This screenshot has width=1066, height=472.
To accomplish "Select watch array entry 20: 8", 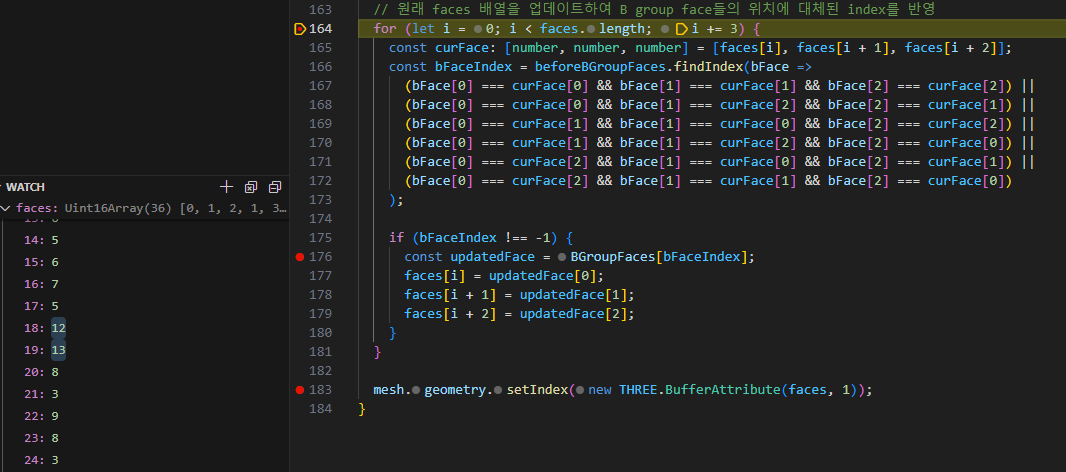I will tap(144, 372).
